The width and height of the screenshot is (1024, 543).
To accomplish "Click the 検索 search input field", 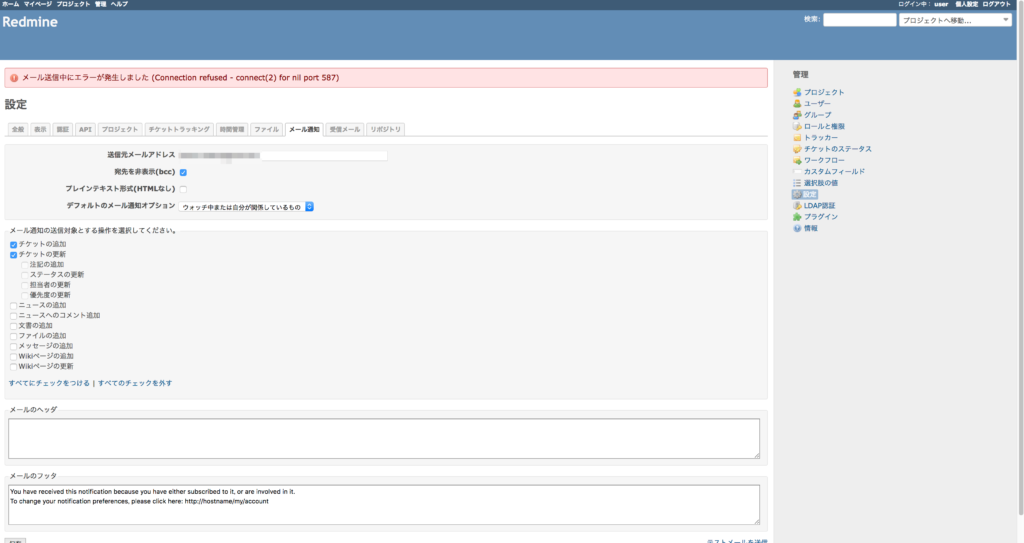I will pyautogui.click(x=859, y=20).
